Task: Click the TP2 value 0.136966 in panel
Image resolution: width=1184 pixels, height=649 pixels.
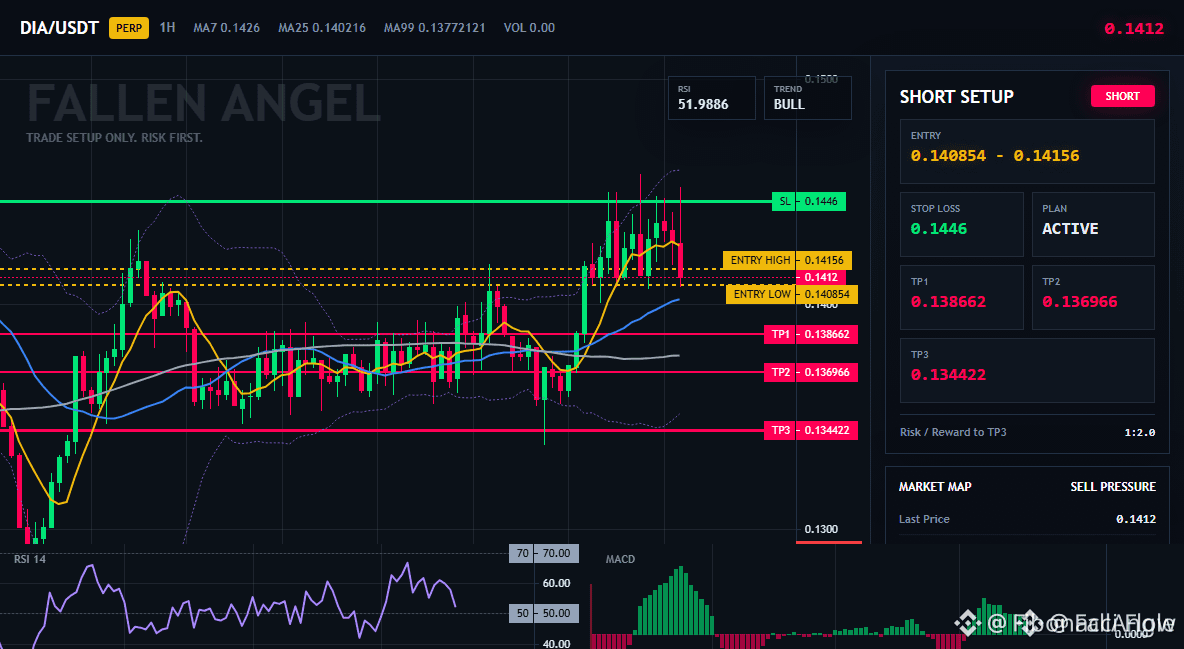Action: tap(1080, 301)
